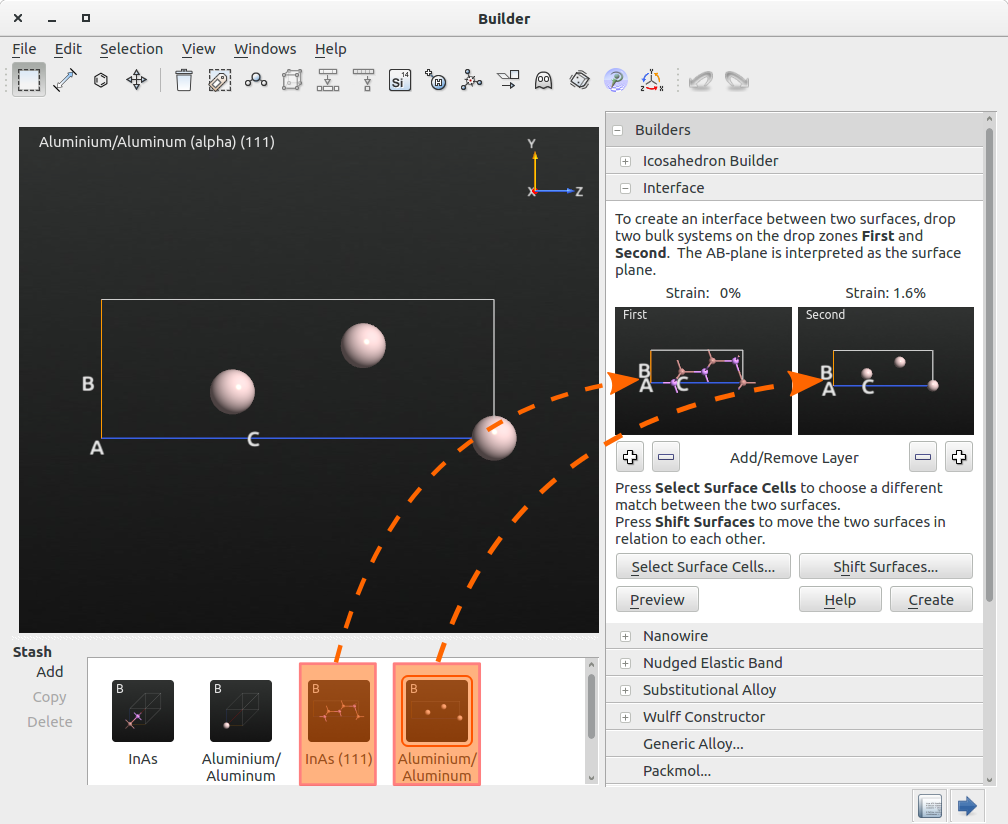
Task: Click the trash can delete icon
Action: [183, 80]
